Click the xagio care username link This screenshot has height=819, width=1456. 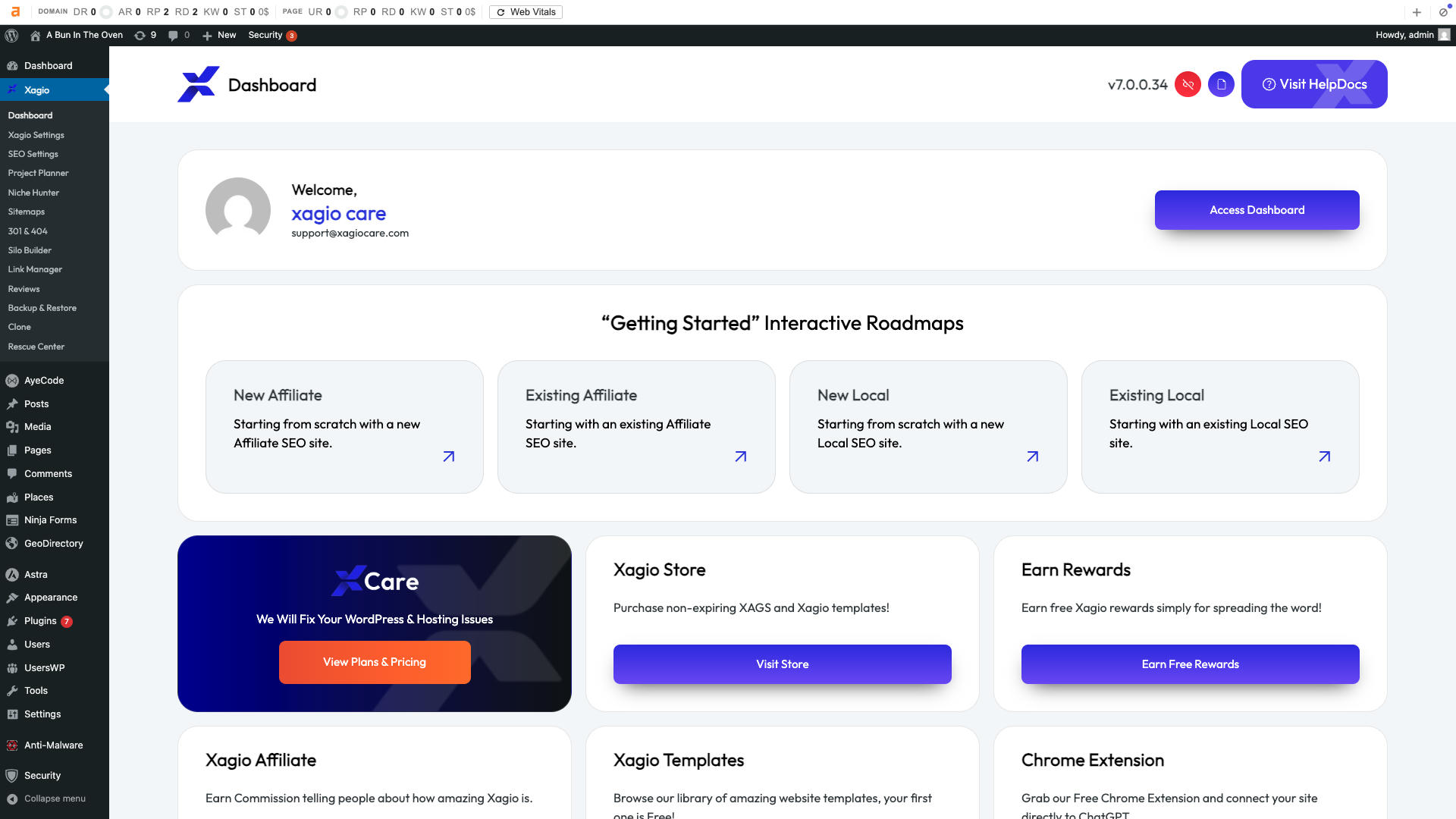pos(338,214)
